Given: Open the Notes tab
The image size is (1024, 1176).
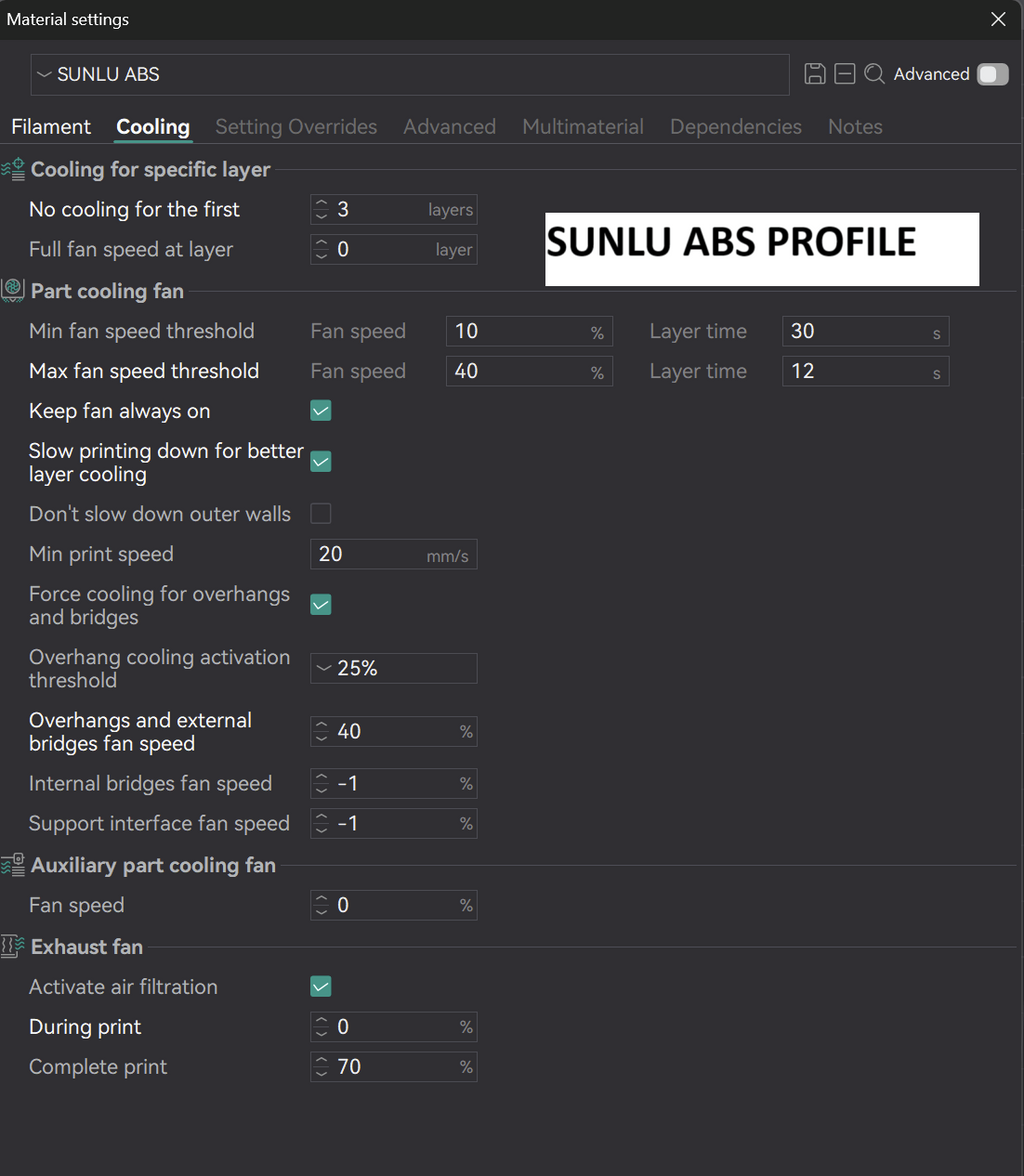Looking at the screenshot, I should [855, 127].
